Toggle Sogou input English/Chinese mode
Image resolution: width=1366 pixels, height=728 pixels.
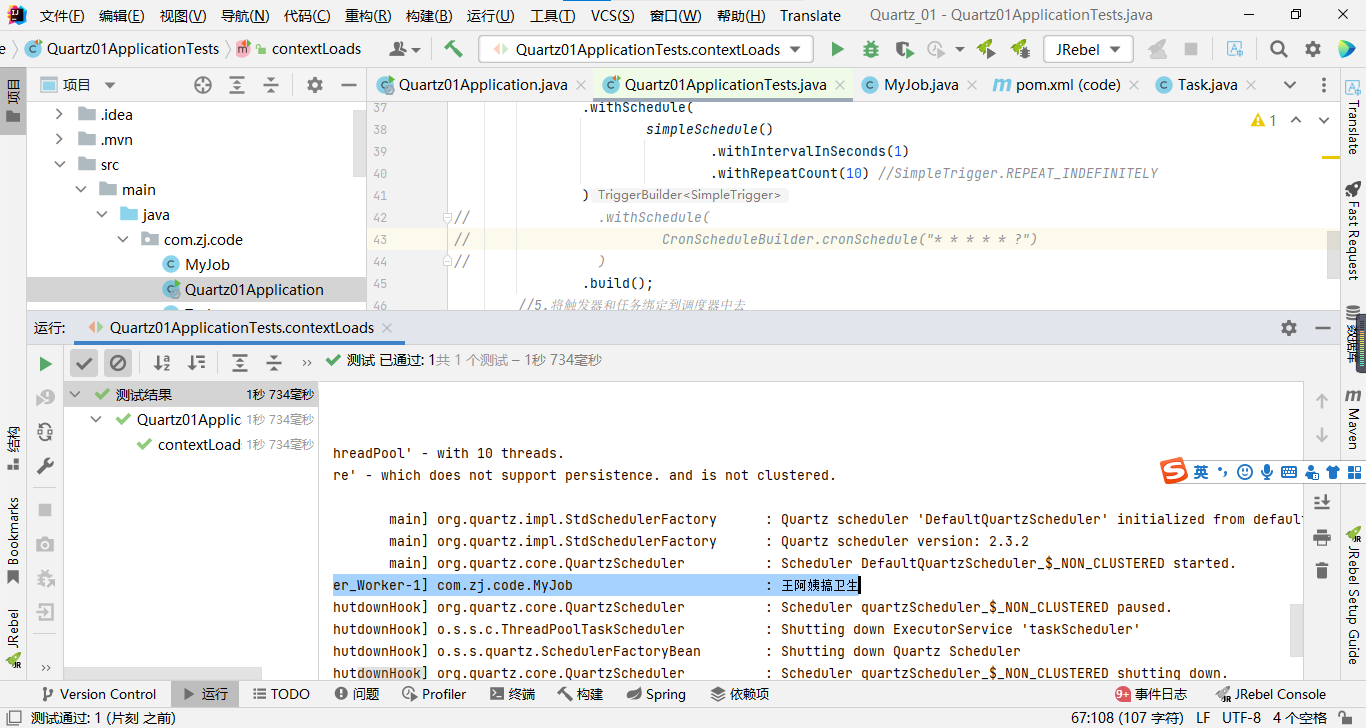(x=1201, y=472)
